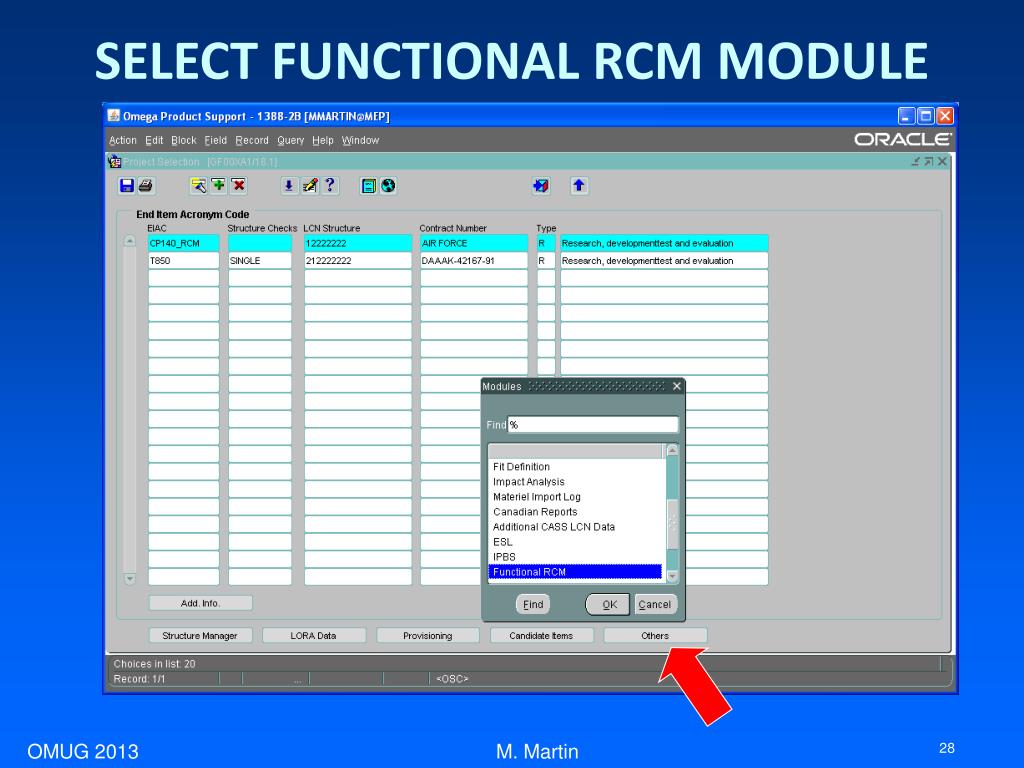The image size is (1024, 768).
Task: Click the blue arrow exit door icon
Action: click(x=541, y=186)
